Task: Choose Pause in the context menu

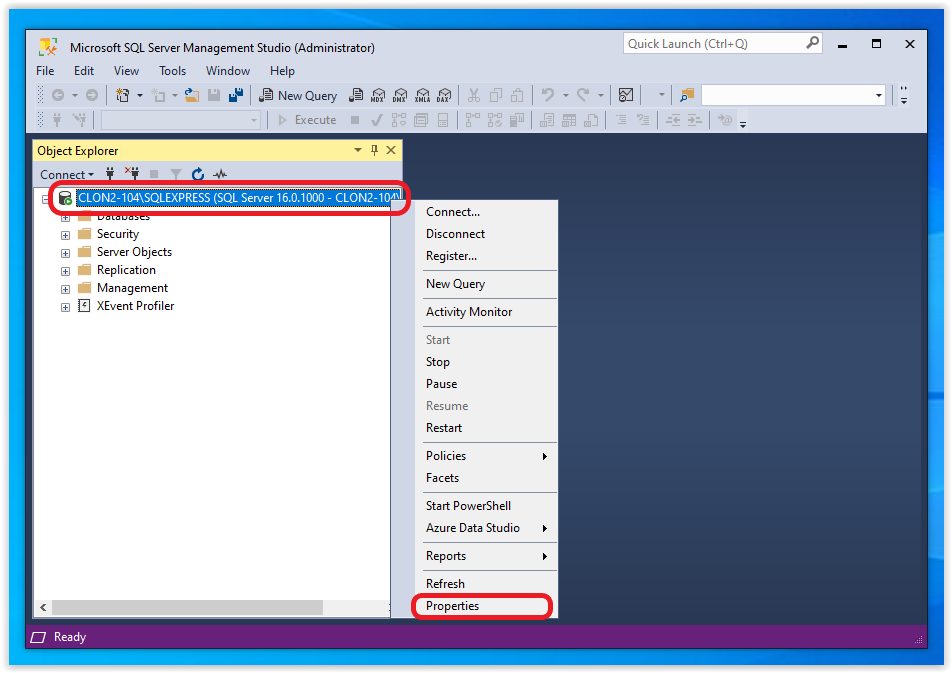Action: (x=485, y=384)
